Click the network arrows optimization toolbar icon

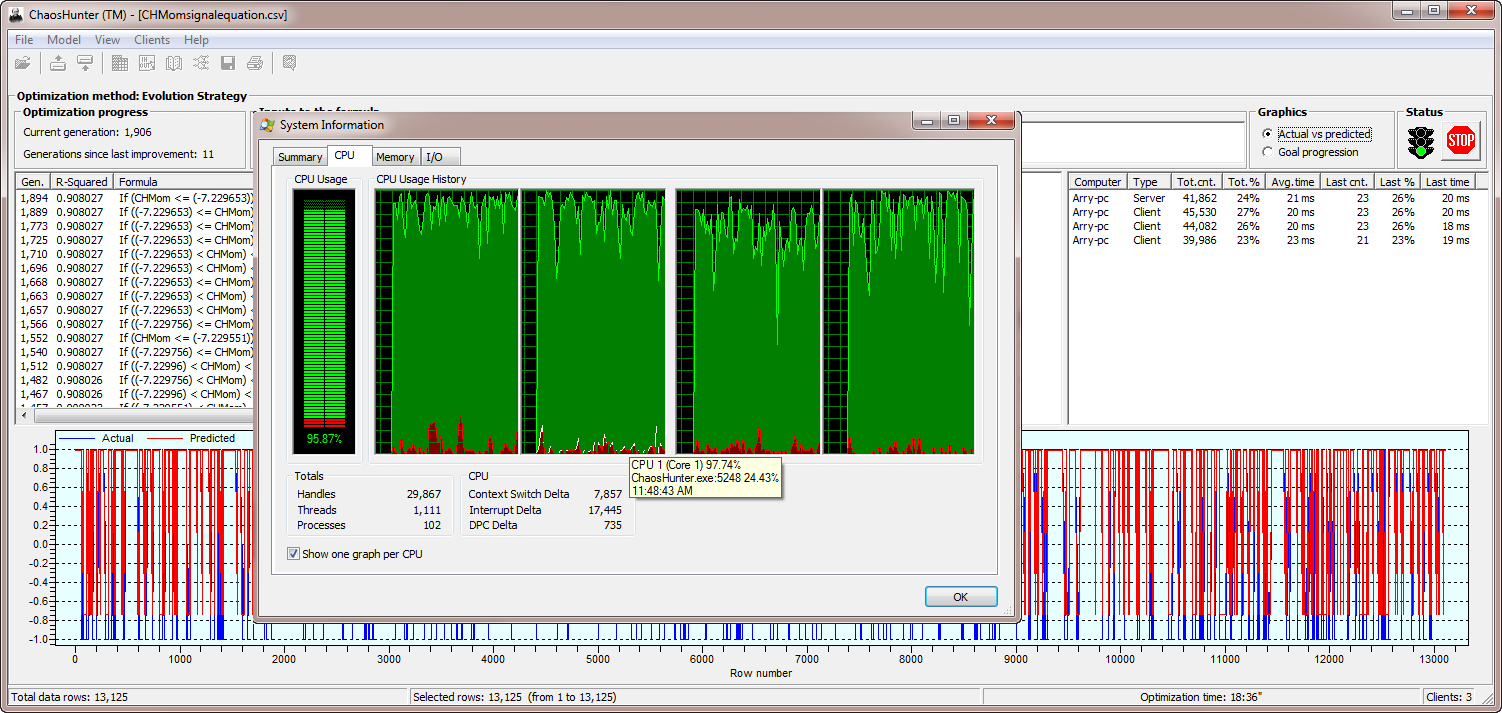(x=201, y=64)
